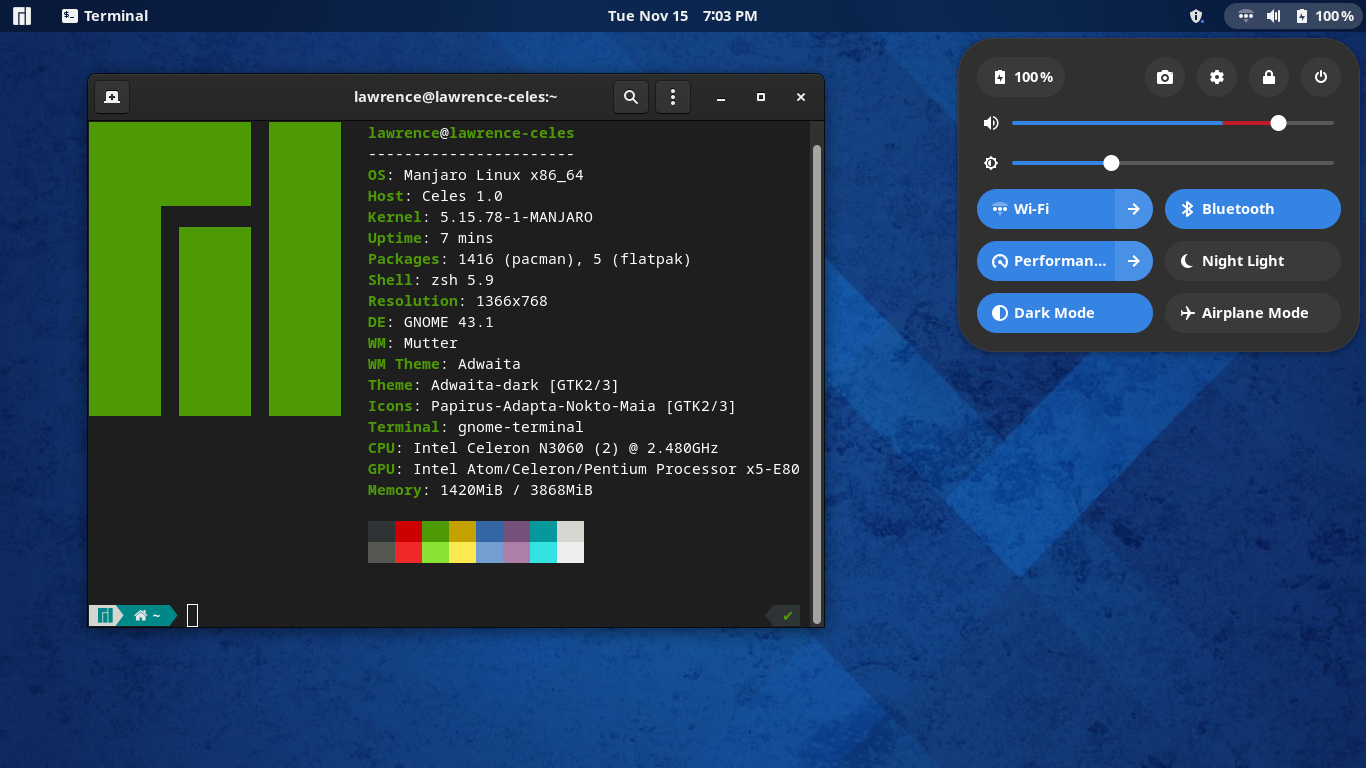The width and height of the screenshot is (1366, 768).
Task: Click the brightness slider track
Action: pyautogui.click(x=1220, y=163)
